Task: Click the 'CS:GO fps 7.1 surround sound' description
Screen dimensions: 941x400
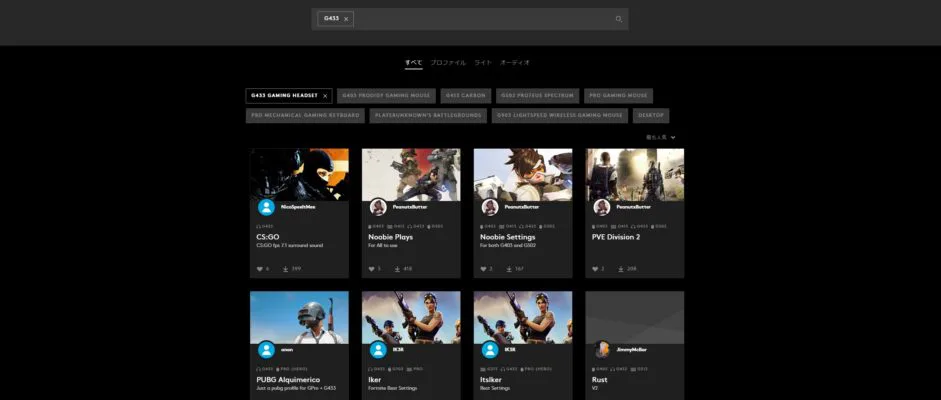Action: [289, 246]
